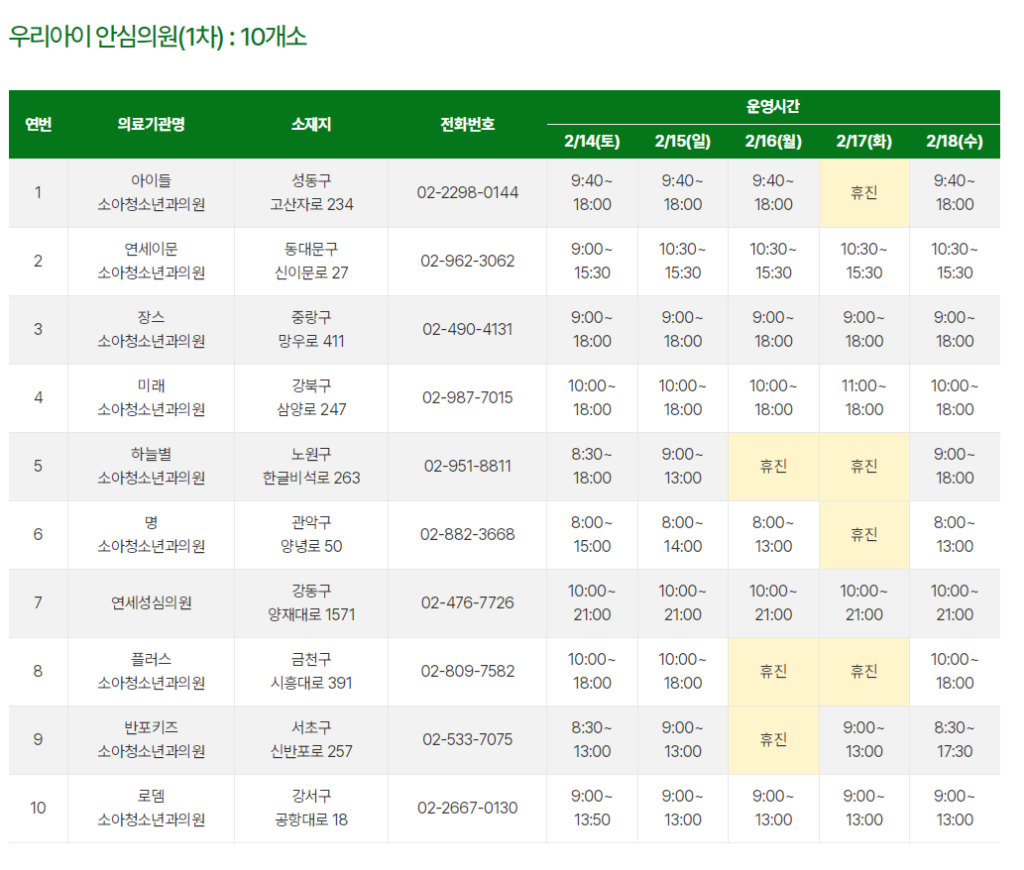Image resolution: width=1024 pixels, height=870 pixels.
Task: Click phone number 02-476-7726
Action: click(467, 603)
